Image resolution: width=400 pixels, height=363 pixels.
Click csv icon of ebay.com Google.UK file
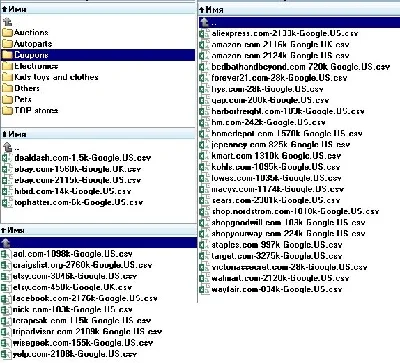click(6, 169)
